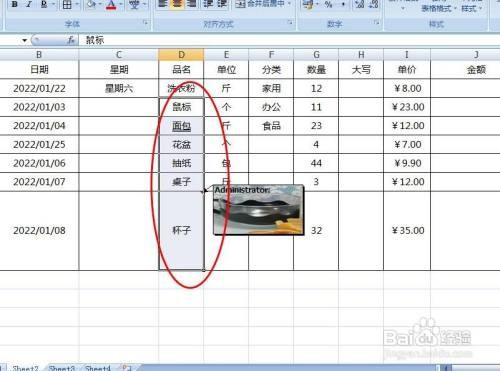The image size is (500, 371).
Task: Toggle the highlighted center alignment button
Action: [177, 4]
